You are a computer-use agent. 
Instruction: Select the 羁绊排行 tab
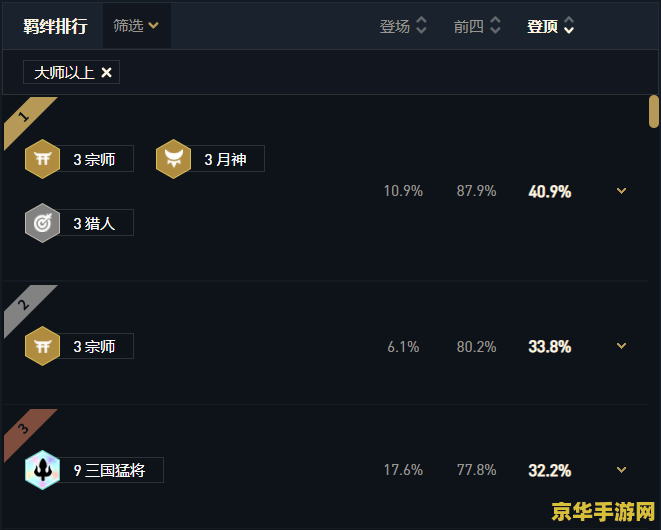pos(55,26)
